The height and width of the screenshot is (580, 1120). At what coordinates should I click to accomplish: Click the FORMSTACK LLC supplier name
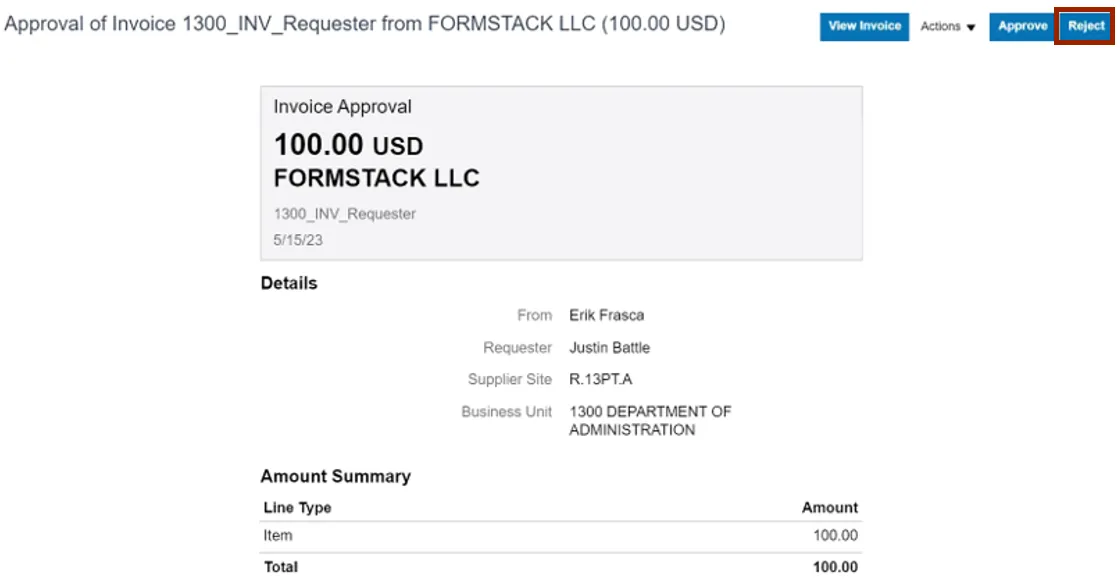pyautogui.click(x=376, y=179)
